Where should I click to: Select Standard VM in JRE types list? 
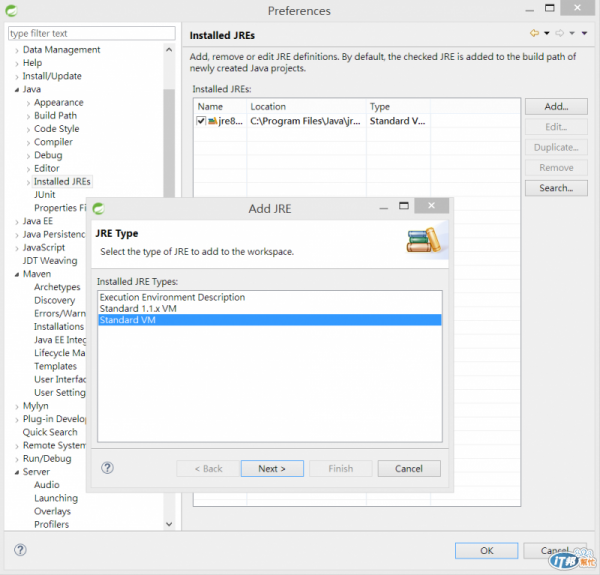pyautogui.click(x=270, y=320)
